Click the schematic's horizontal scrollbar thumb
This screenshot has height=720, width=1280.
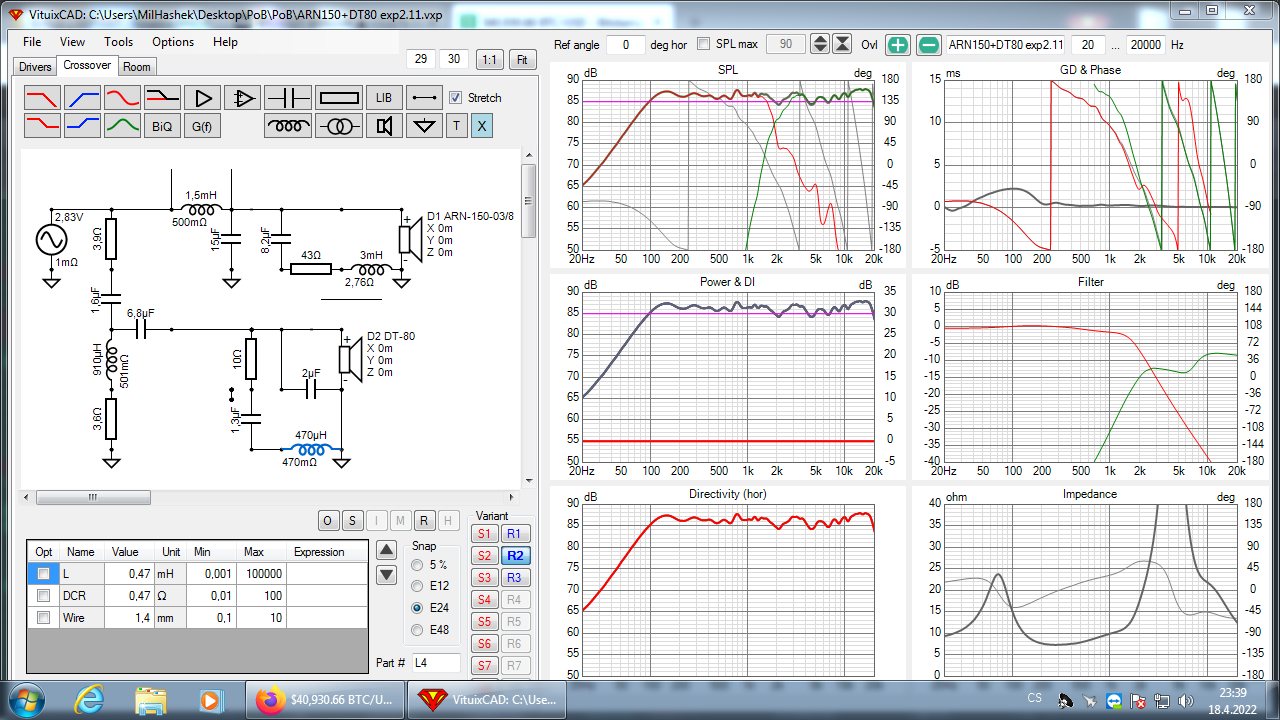[x=93, y=497]
